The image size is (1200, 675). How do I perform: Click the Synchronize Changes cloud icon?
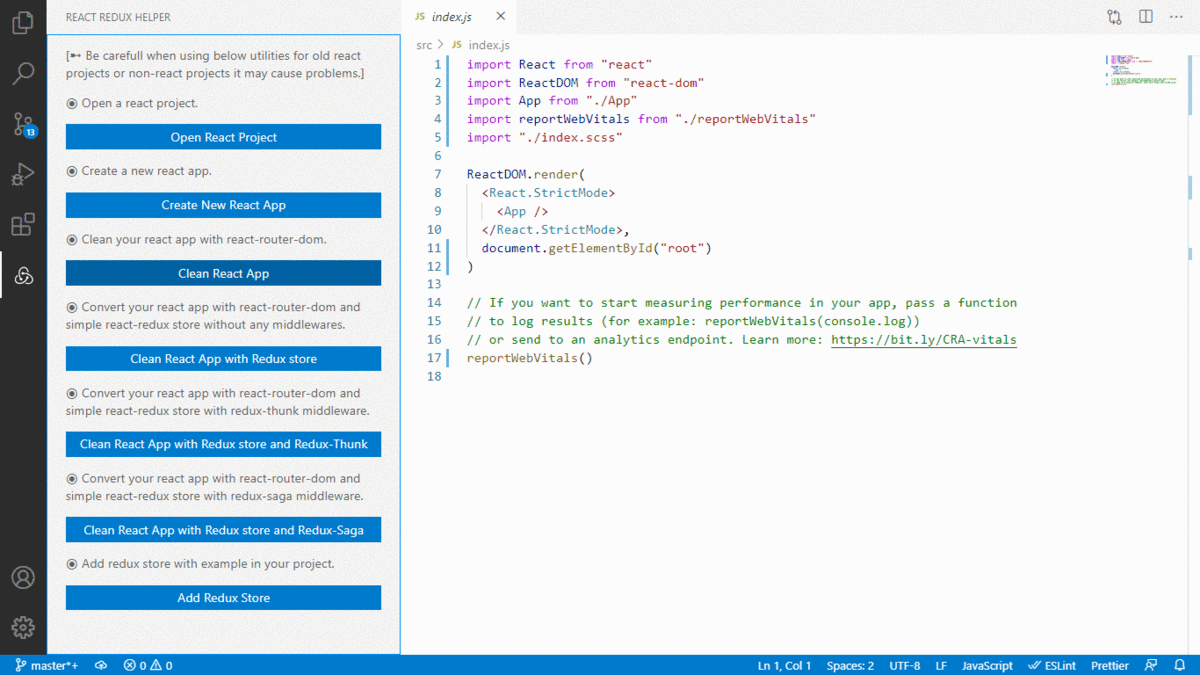tap(101, 665)
